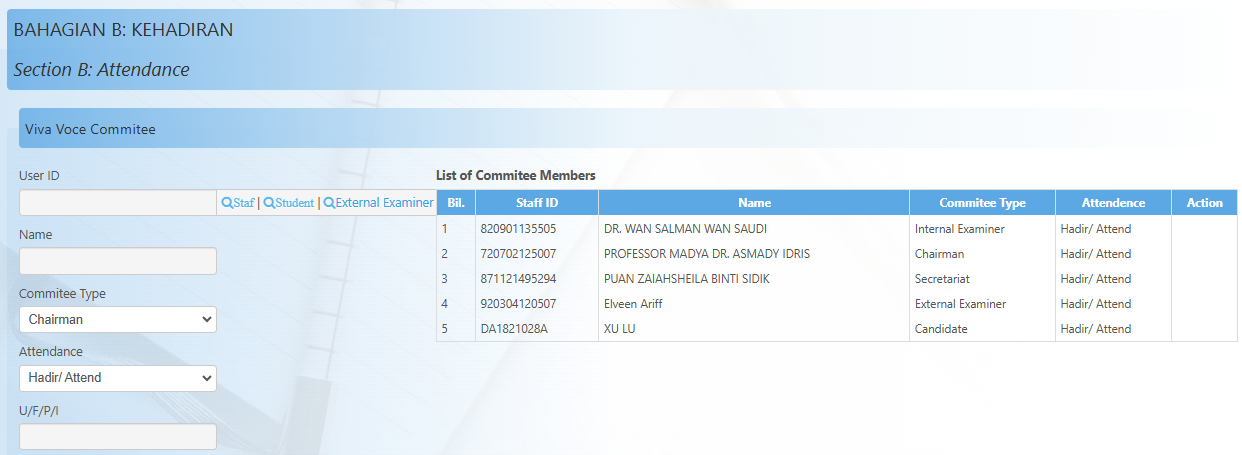Image resolution: width=1242 pixels, height=455 pixels.
Task: Click staff ID 720702125007 in the table
Action: pos(518,254)
